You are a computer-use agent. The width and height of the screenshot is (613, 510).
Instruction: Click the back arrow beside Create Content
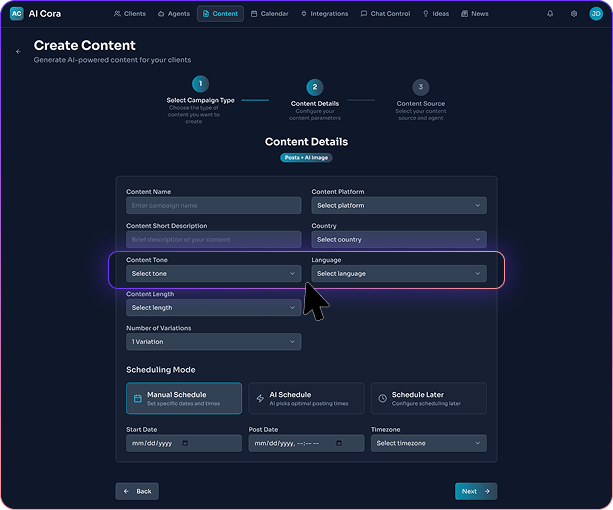[18, 51]
